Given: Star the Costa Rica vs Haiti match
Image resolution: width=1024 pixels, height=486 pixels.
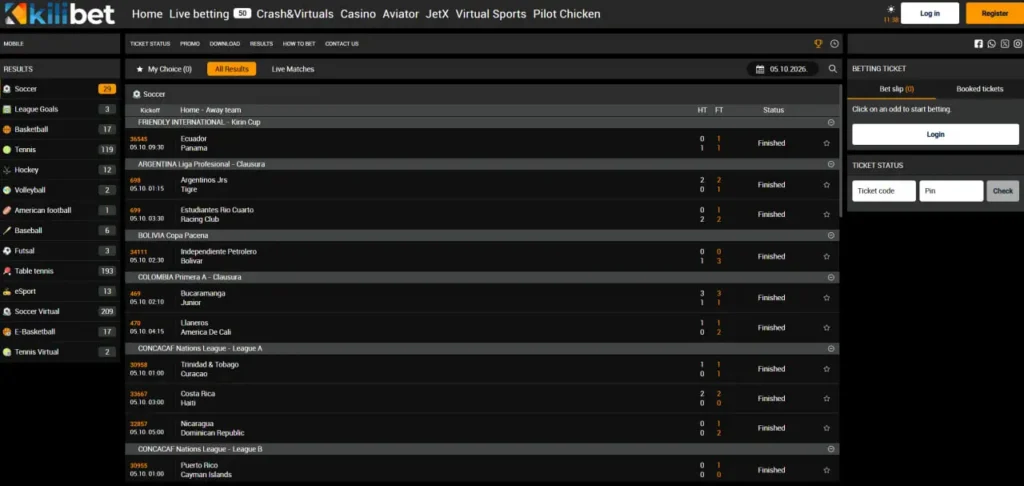Looking at the screenshot, I should [826, 398].
